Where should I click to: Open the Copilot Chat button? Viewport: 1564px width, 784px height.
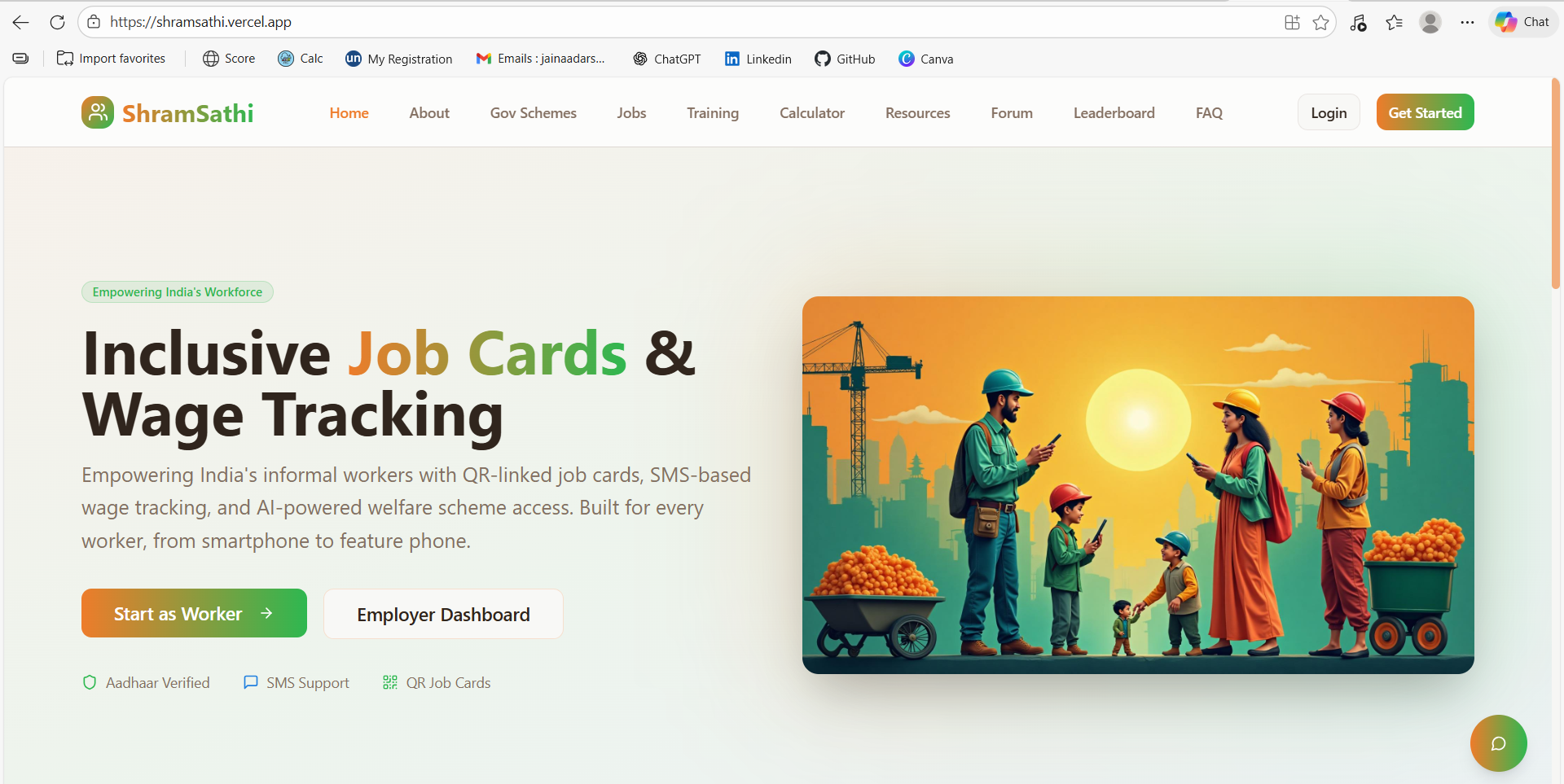click(1522, 22)
